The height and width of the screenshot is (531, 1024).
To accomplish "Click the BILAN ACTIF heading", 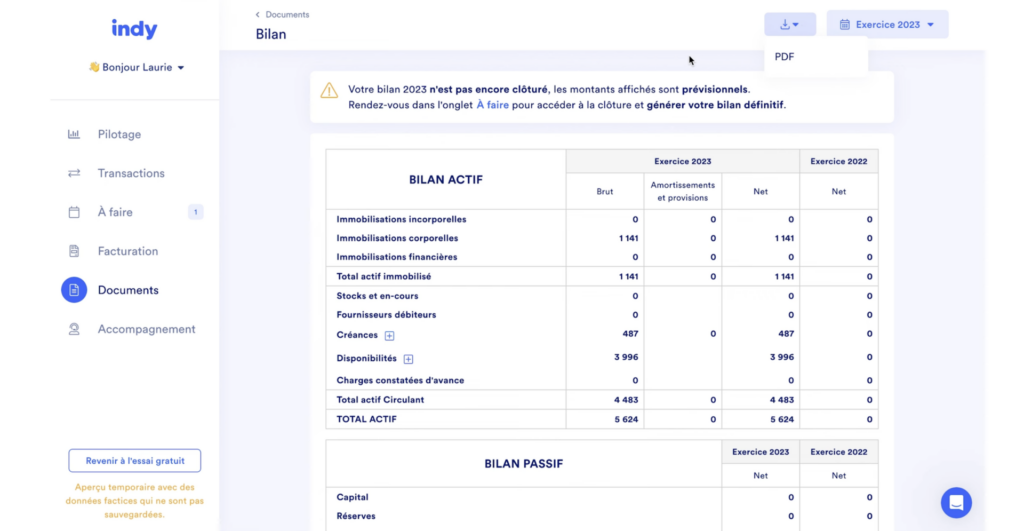I will [445, 180].
